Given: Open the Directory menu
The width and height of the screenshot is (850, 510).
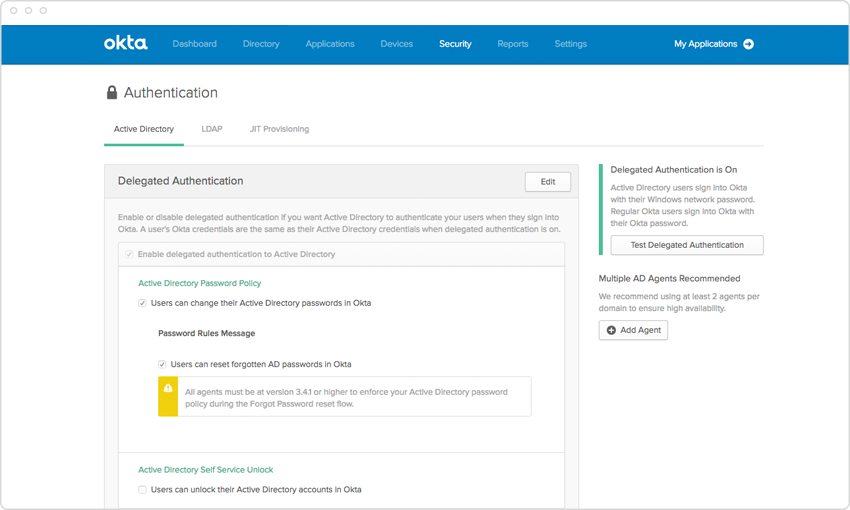Looking at the screenshot, I should coord(261,44).
